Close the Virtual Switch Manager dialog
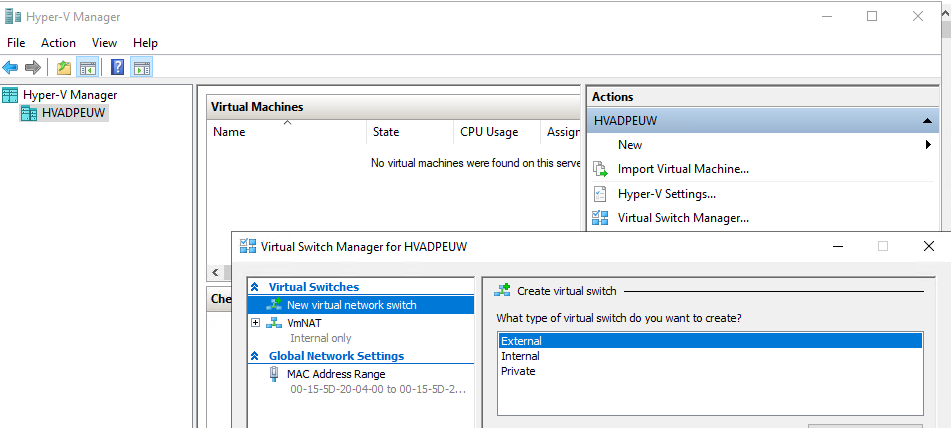The height and width of the screenshot is (428, 951). 928,246
